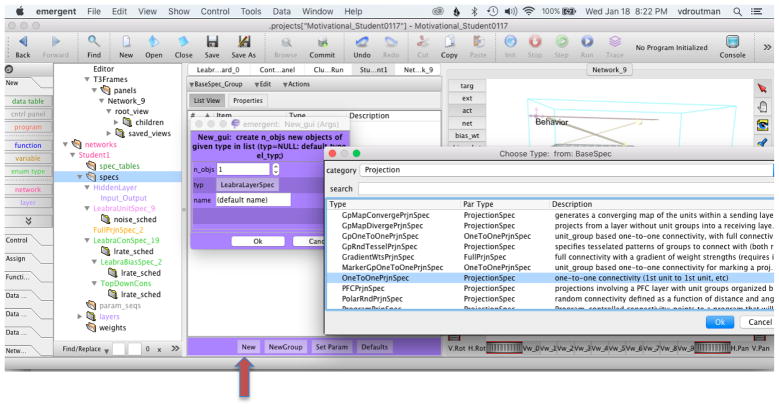This screenshot has height=409, width=779.
Task: Click the Save icon in toolbar
Action: point(212,42)
